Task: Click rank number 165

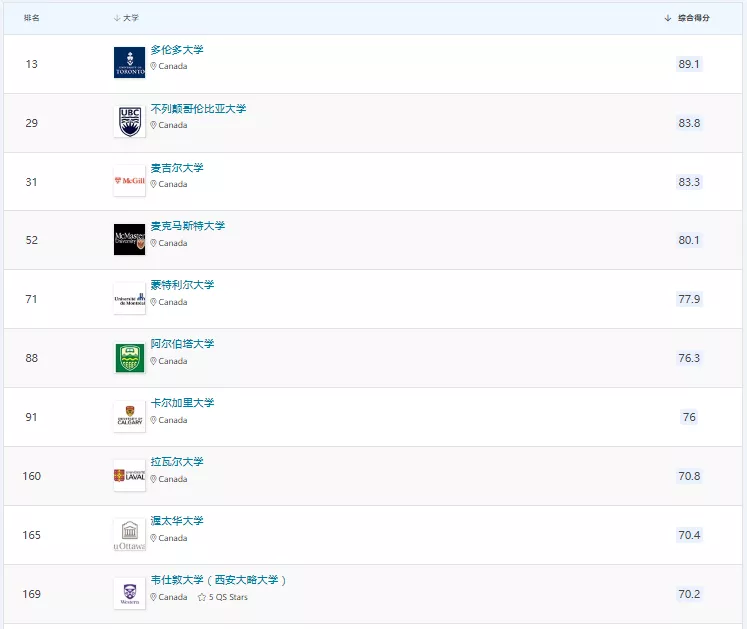Action: tap(31, 535)
